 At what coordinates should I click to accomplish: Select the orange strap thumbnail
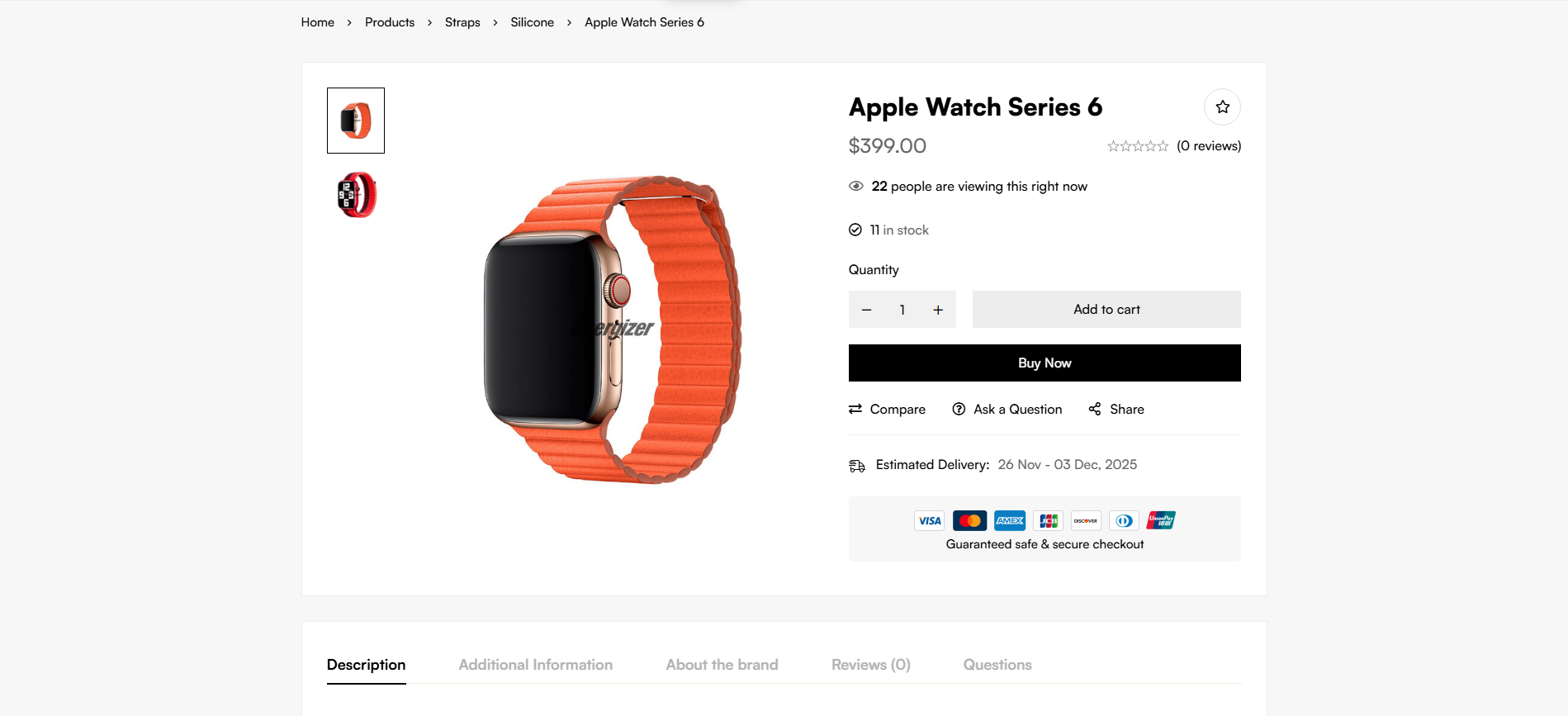point(356,121)
